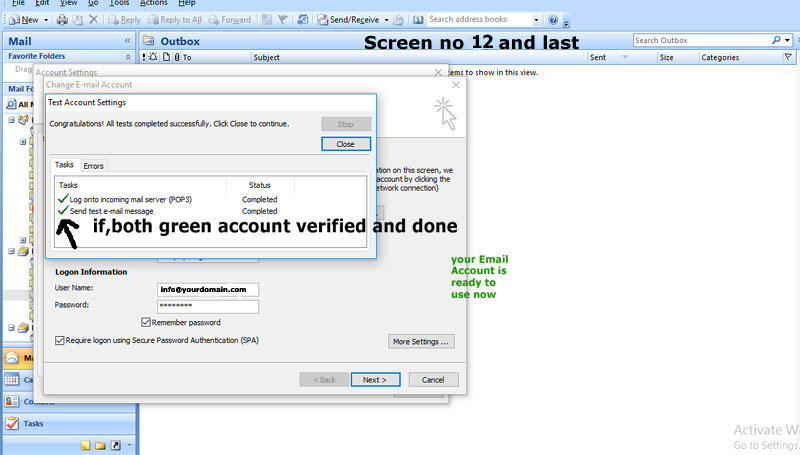Click the Delete (X) toolbar icon
The image size is (800, 455).
[93, 20]
